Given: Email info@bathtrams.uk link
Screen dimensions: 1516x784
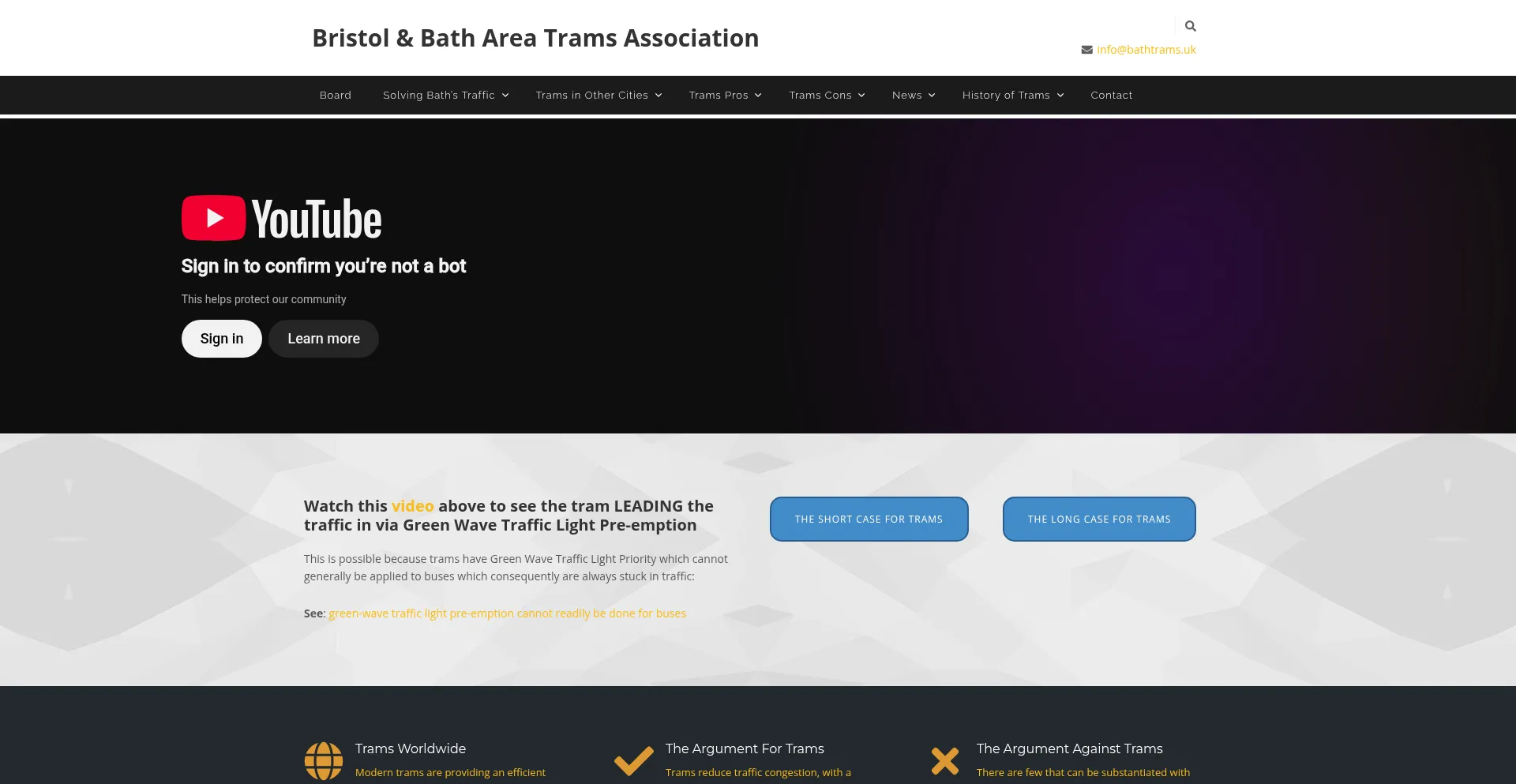Looking at the screenshot, I should click(1146, 50).
